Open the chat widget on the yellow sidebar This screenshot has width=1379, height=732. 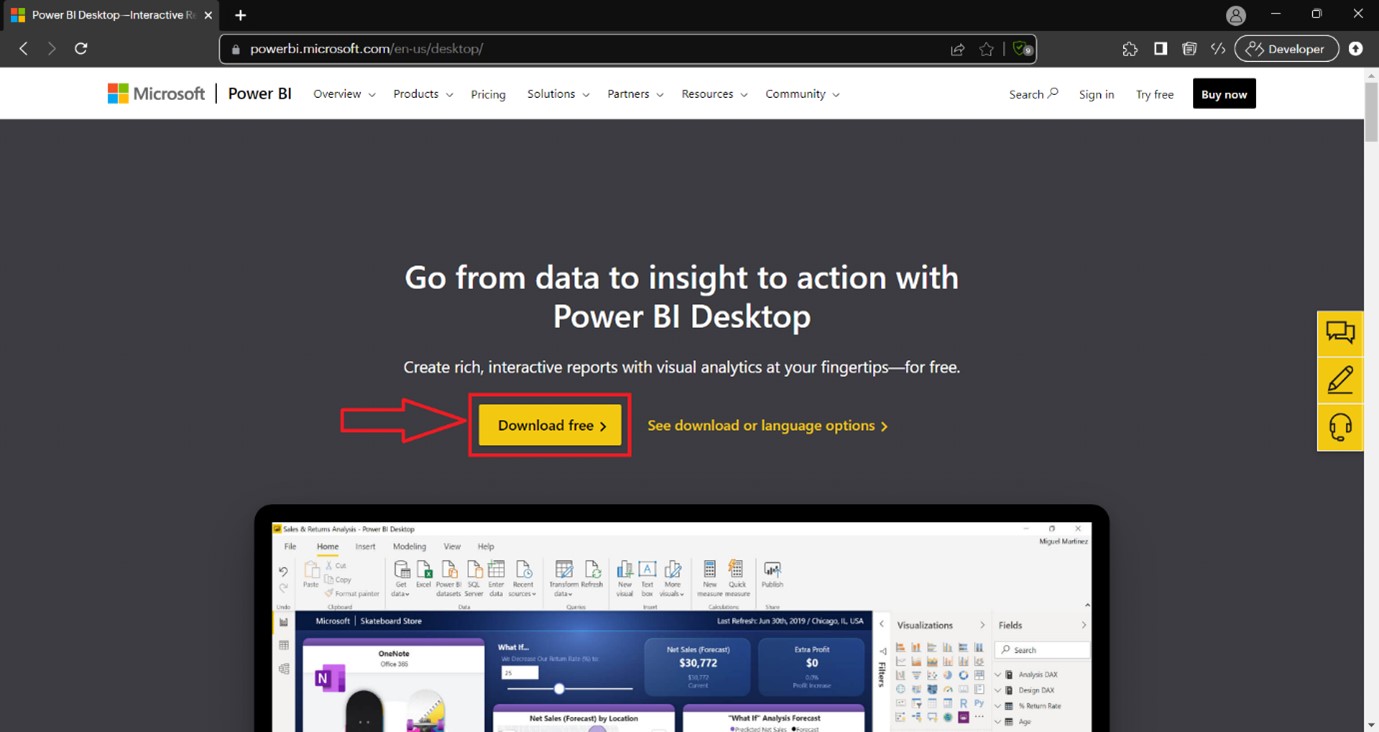tap(1340, 332)
